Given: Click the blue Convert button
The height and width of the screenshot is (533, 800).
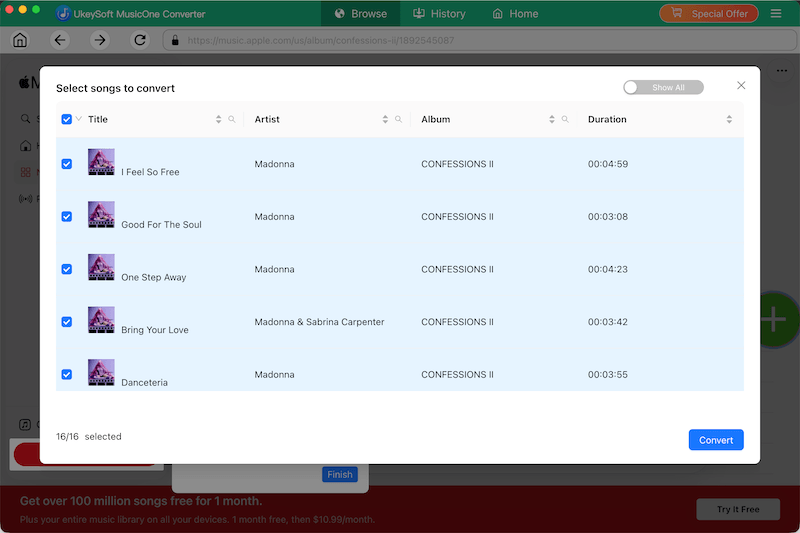Looking at the screenshot, I should click(x=716, y=440).
